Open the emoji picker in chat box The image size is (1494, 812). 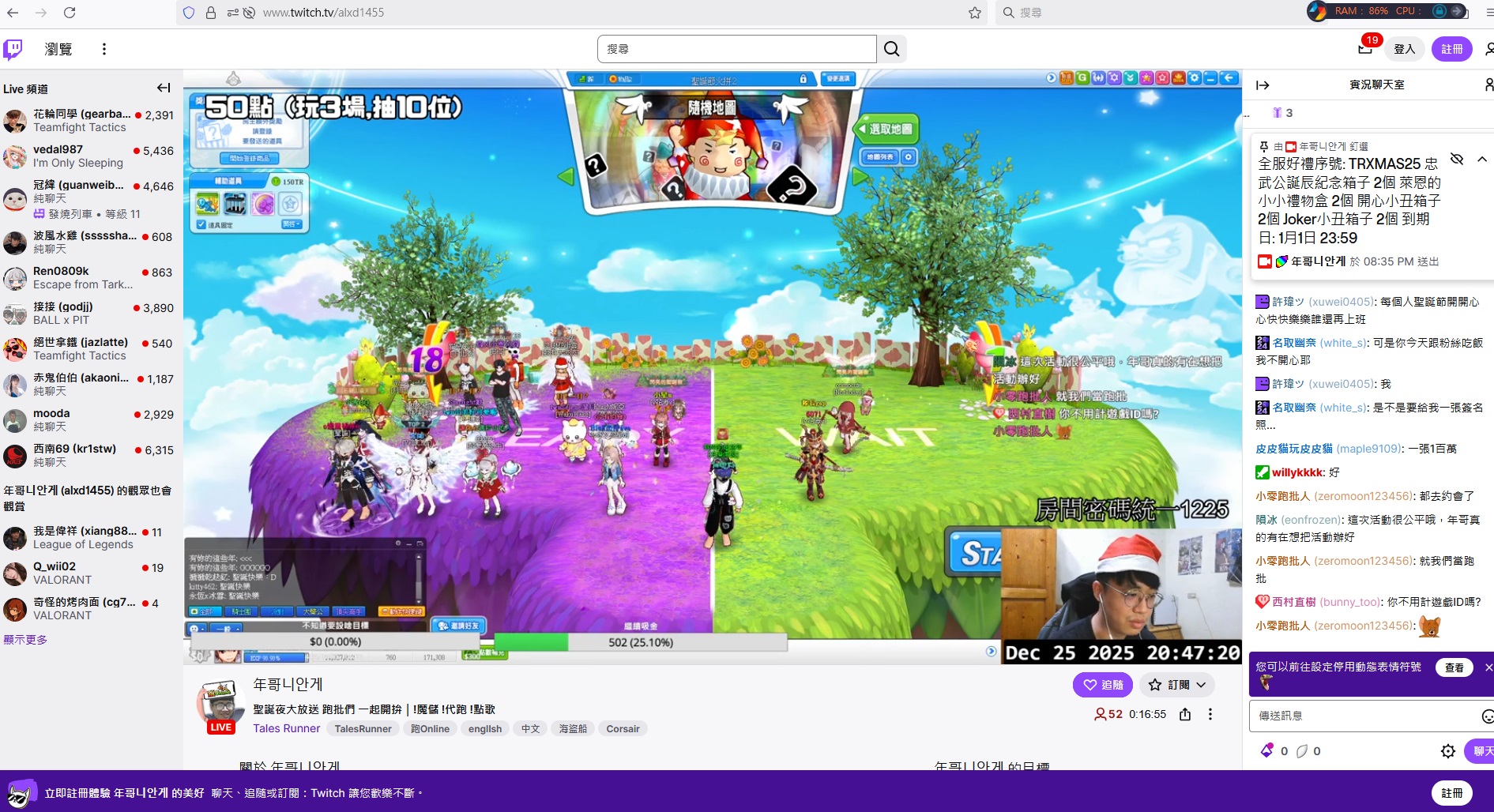click(x=1486, y=716)
